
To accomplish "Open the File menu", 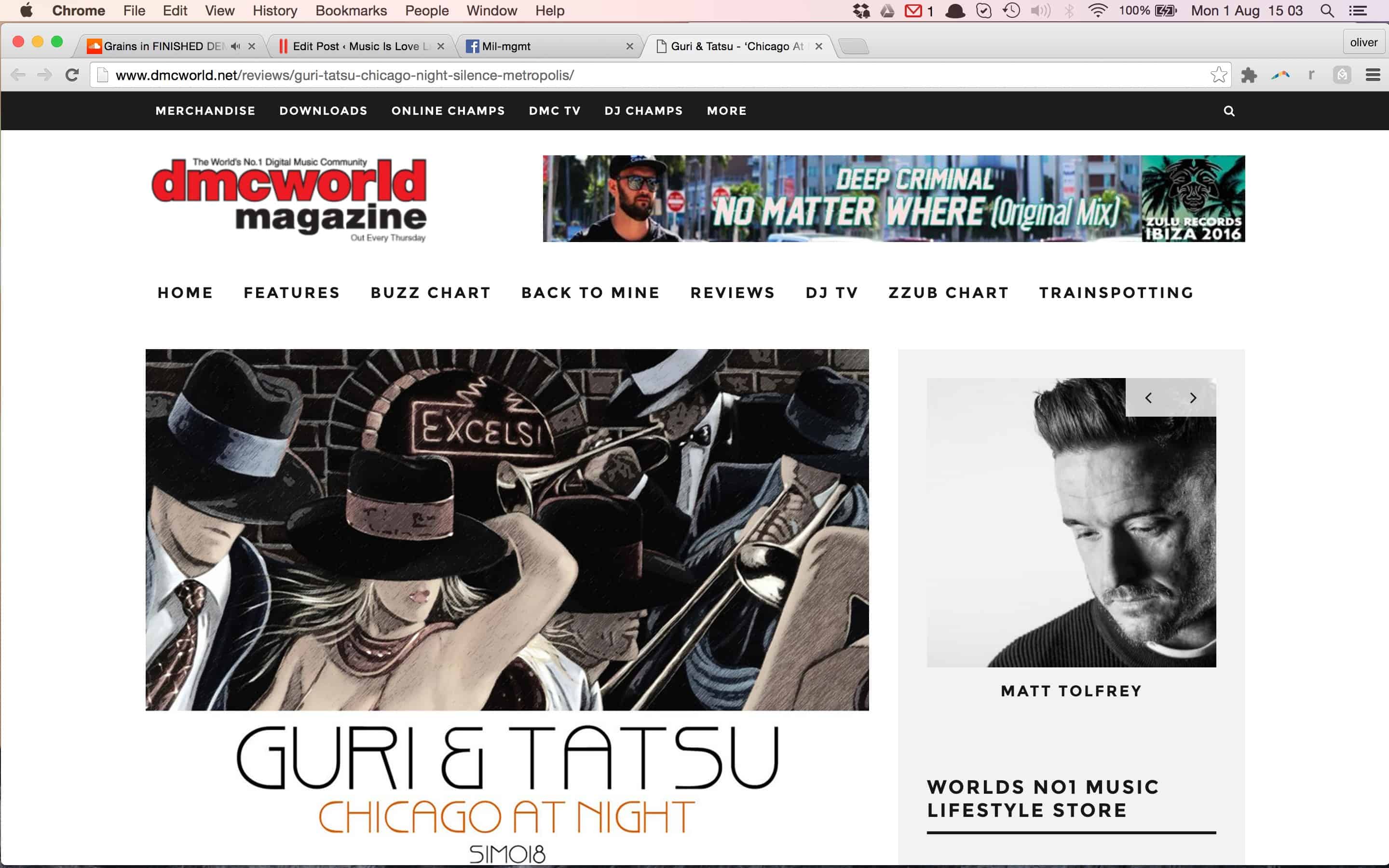I will click(x=134, y=10).
